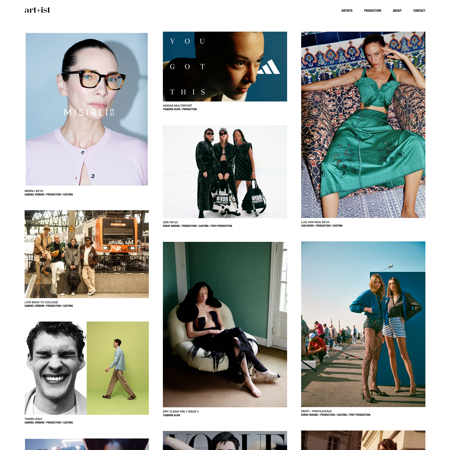Click the Penti Pentilicious caption
Screen dimensions: 450x450
(x=316, y=411)
